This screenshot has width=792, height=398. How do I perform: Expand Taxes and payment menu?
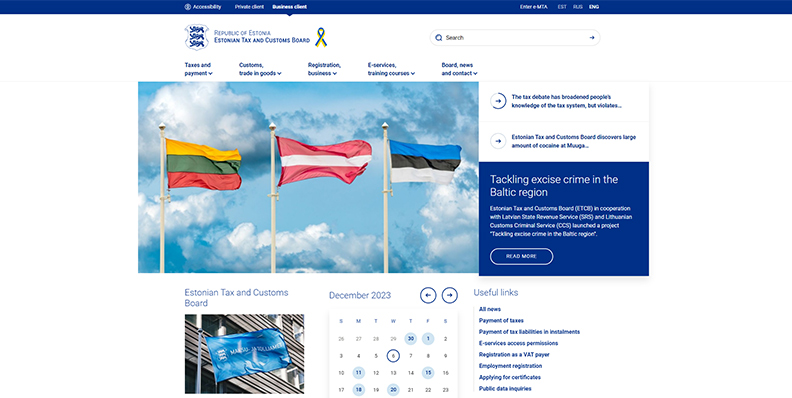tap(199, 69)
